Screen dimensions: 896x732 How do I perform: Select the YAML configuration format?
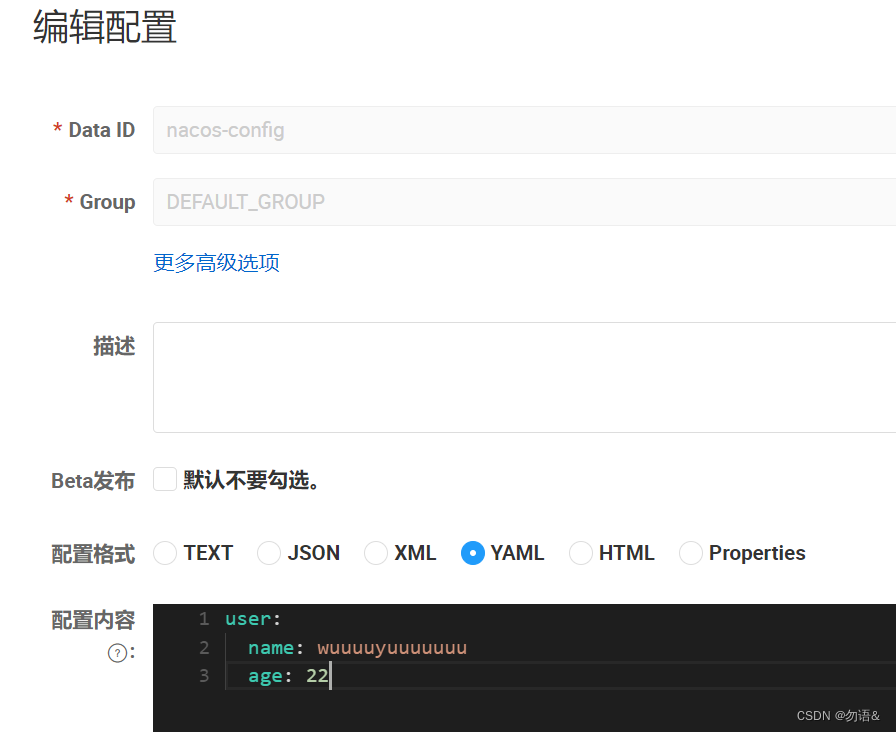click(x=471, y=553)
